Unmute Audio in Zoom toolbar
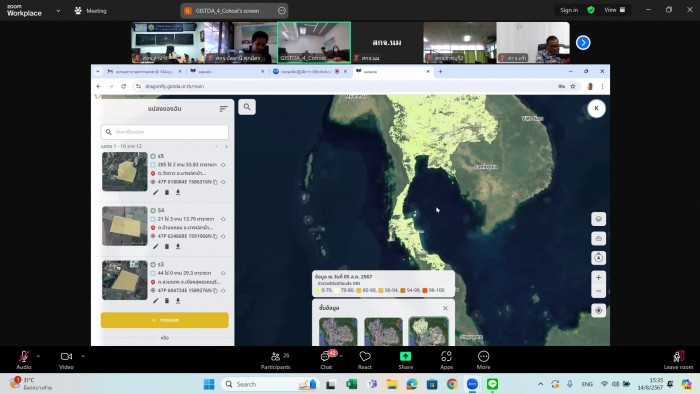The image size is (700, 394). click(x=24, y=360)
